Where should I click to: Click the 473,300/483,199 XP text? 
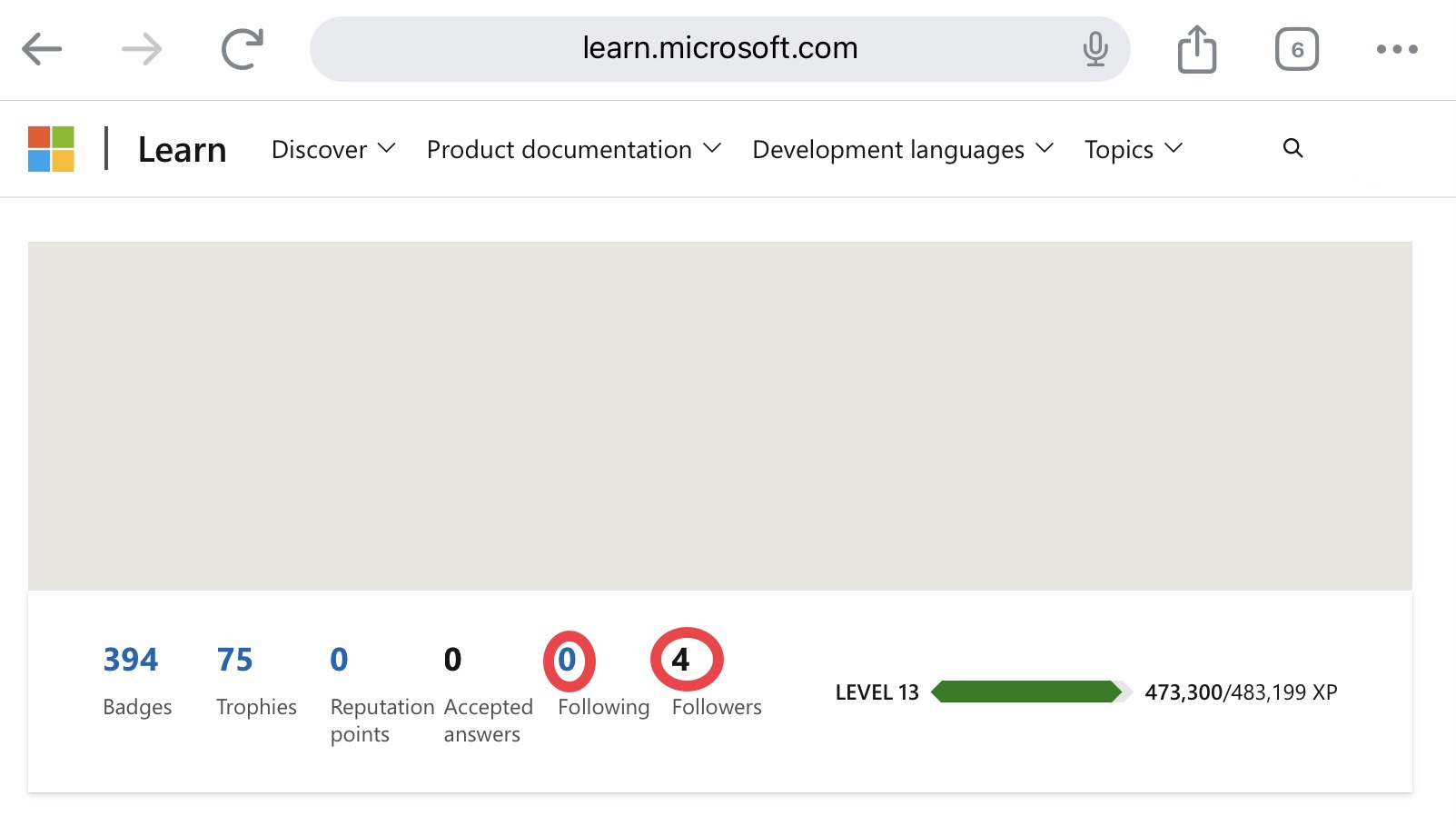click(1241, 692)
